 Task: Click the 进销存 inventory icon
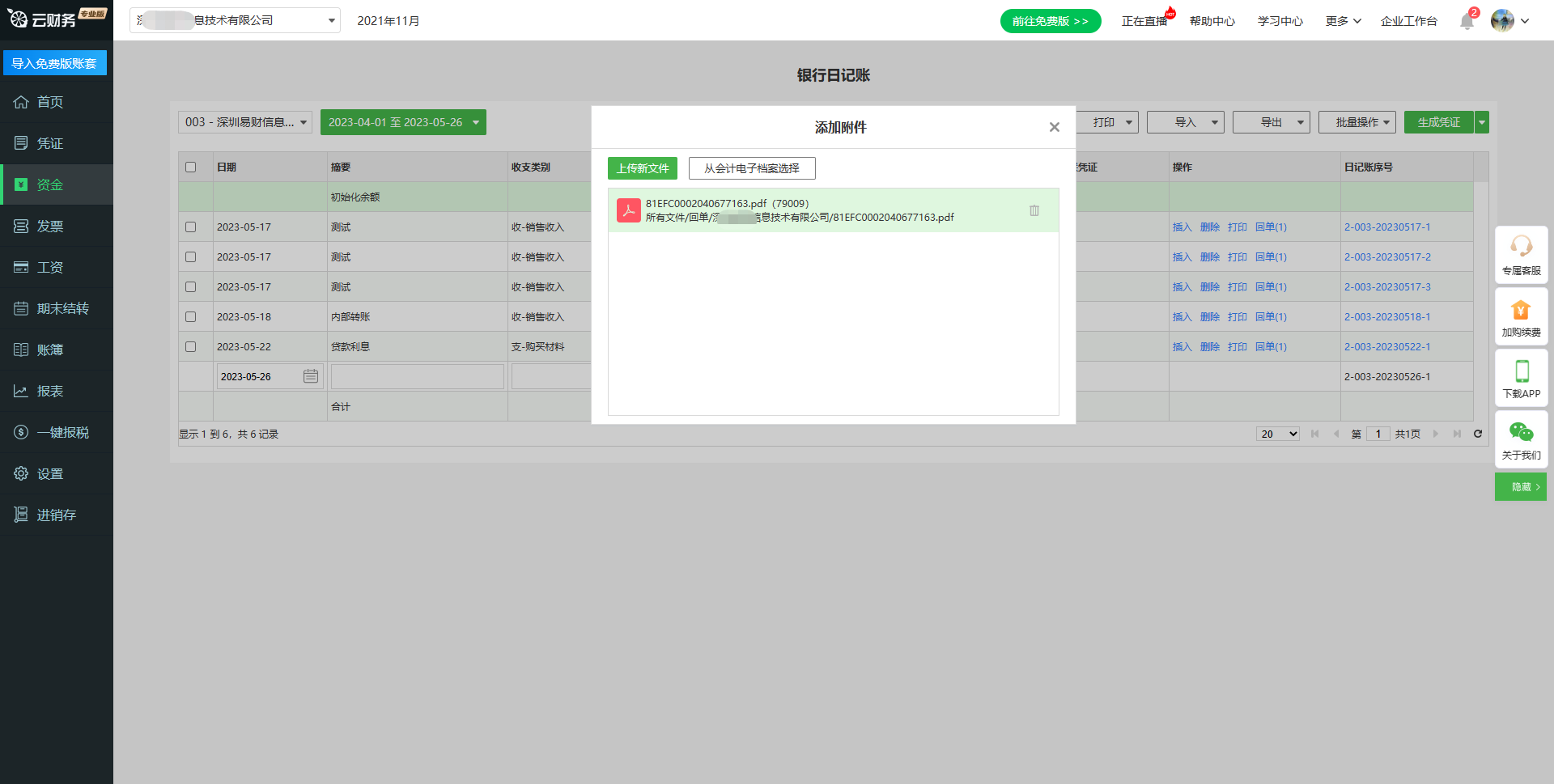21,515
